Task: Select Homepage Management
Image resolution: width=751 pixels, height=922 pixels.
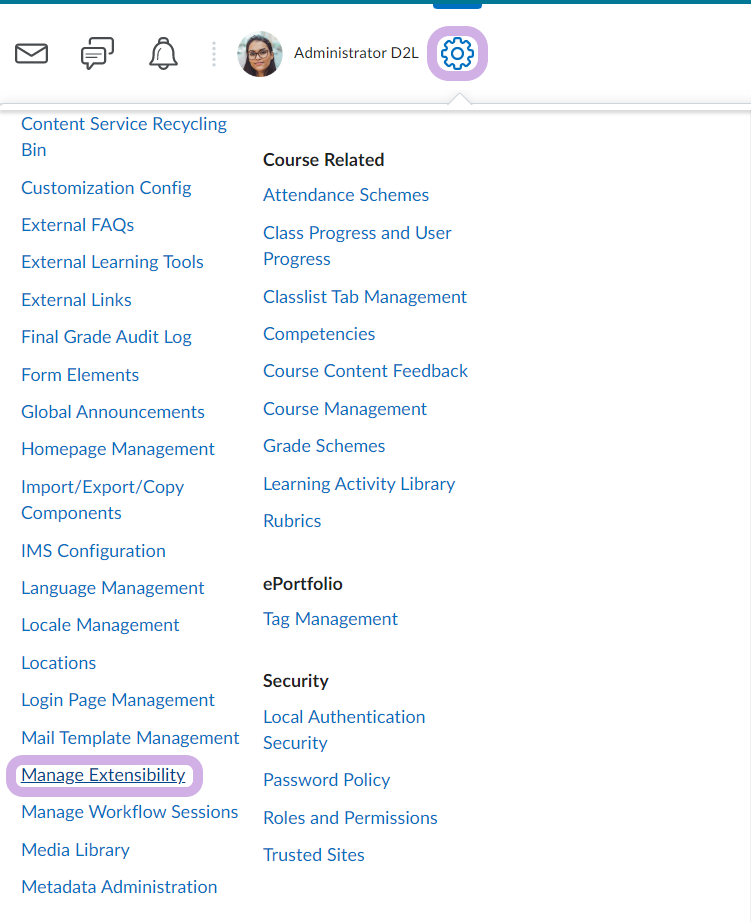Action: 118,449
